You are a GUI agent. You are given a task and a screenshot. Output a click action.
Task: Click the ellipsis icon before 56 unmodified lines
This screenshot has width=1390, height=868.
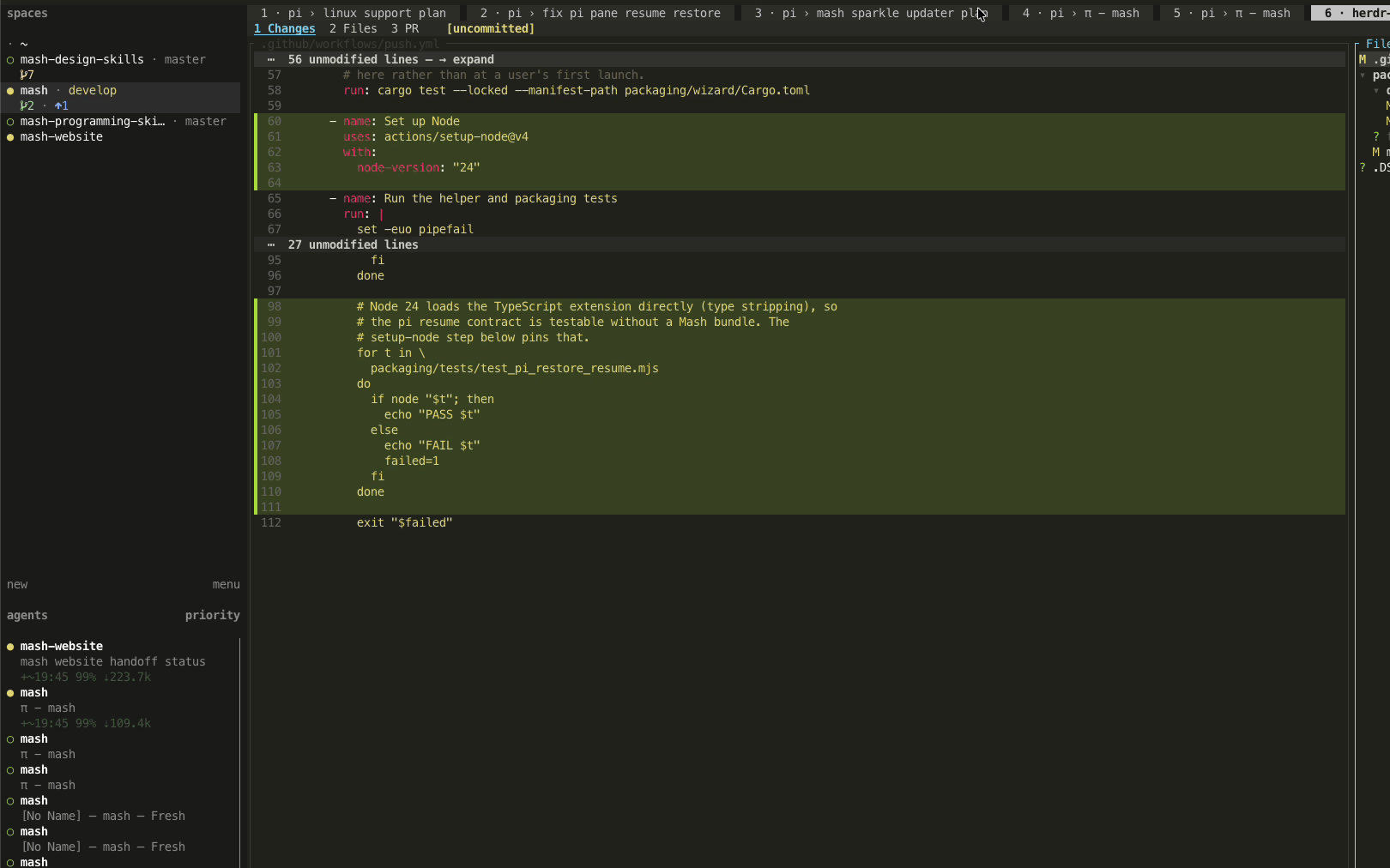click(x=271, y=60)
